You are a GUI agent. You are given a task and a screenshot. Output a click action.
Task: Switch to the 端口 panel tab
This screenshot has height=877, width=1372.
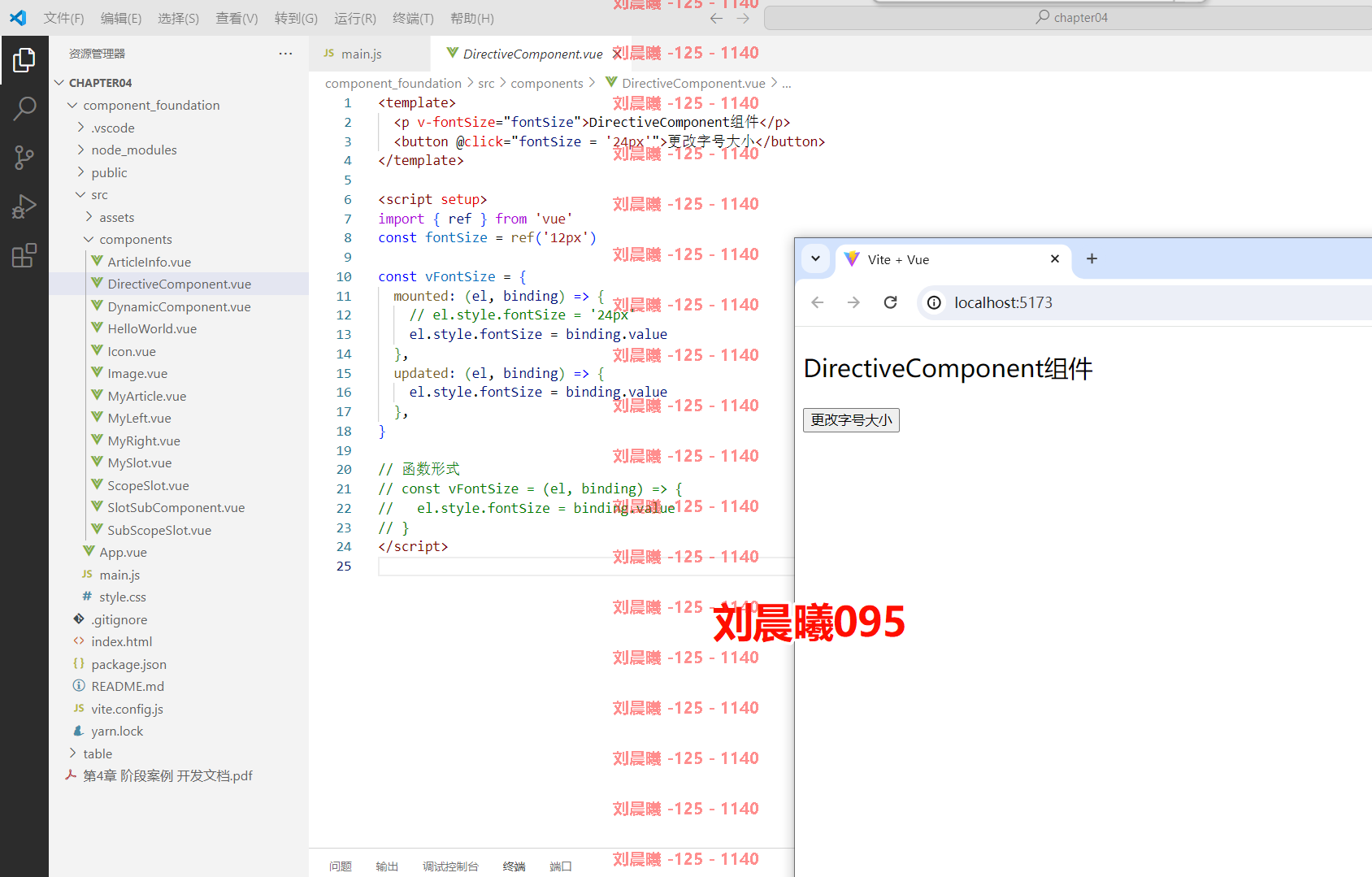pos(561,866)
